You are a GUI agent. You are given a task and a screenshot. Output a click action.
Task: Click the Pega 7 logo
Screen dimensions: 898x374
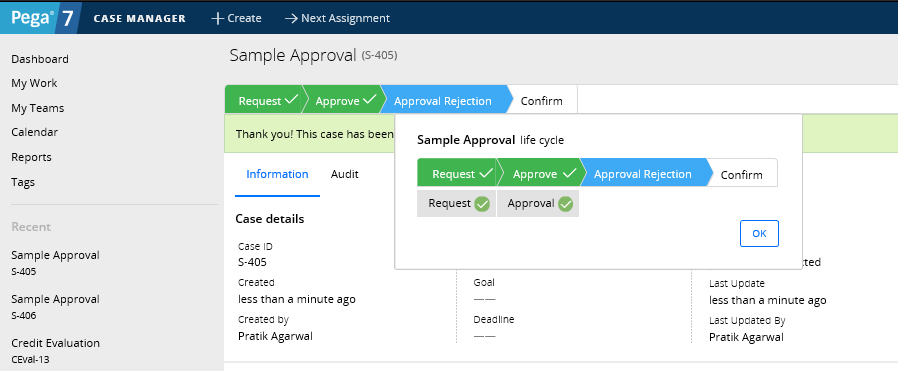click(x=41, y=18)
